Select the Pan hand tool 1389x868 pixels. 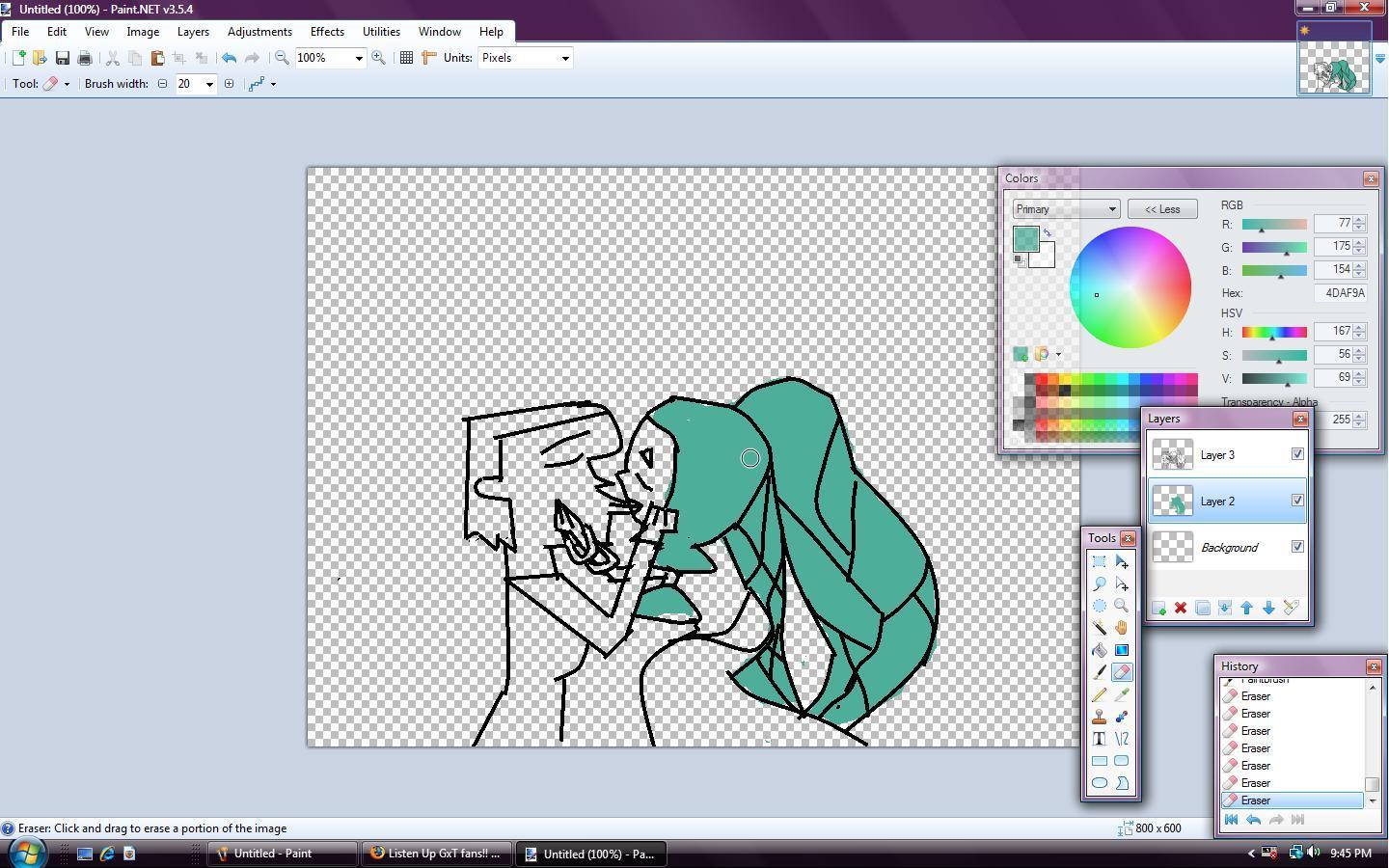(x=1122, y=628)
